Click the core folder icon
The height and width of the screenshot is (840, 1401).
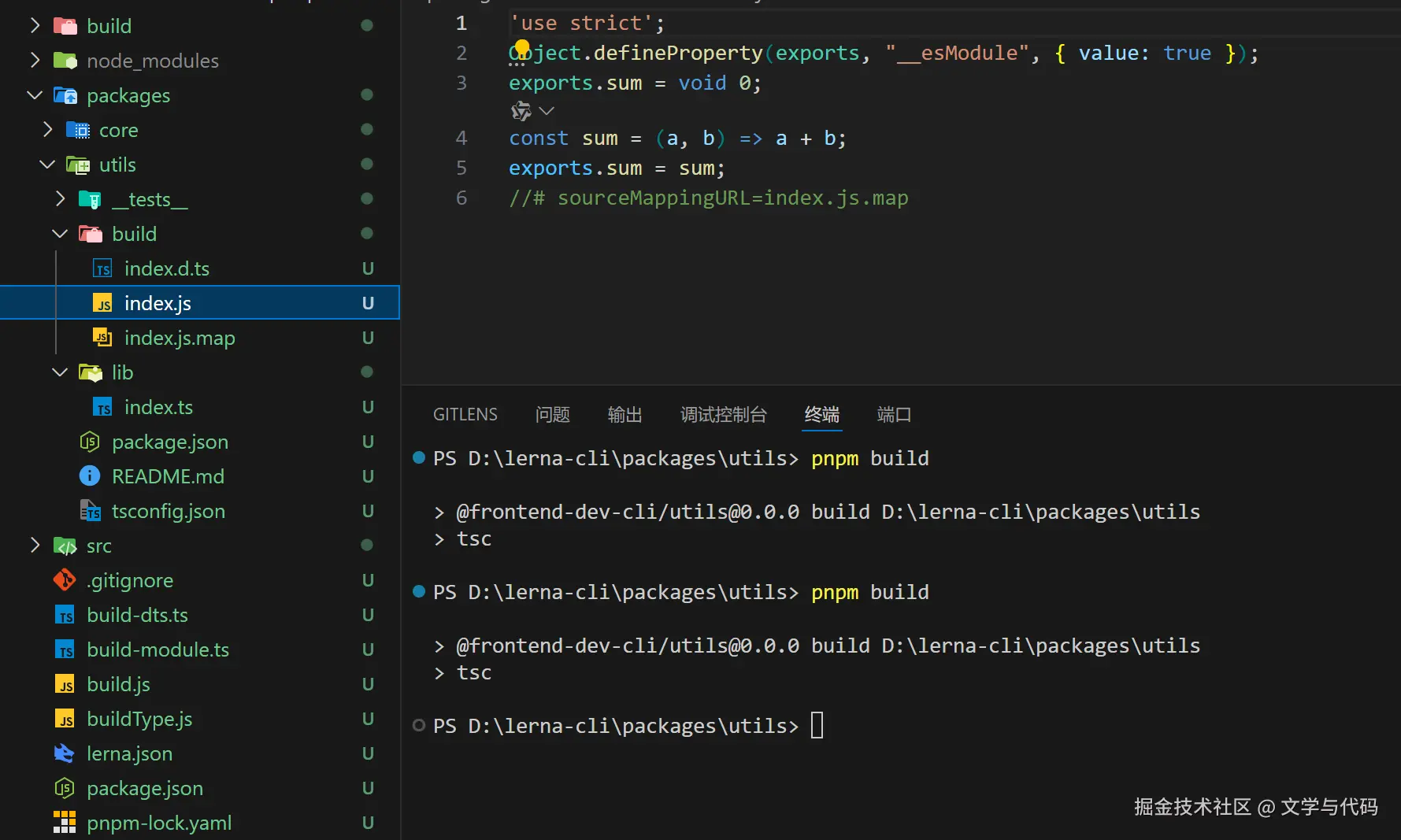[78, 130]
